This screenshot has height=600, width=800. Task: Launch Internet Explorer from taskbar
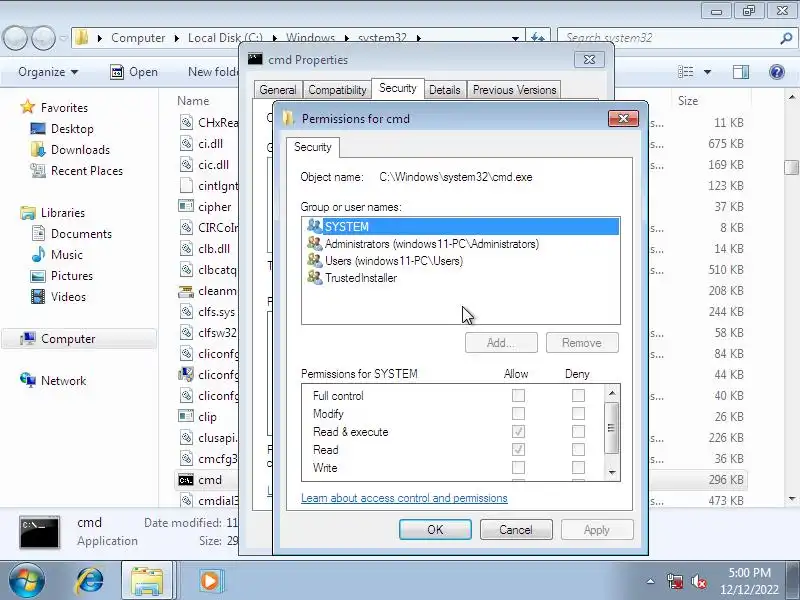pos(90,580)
